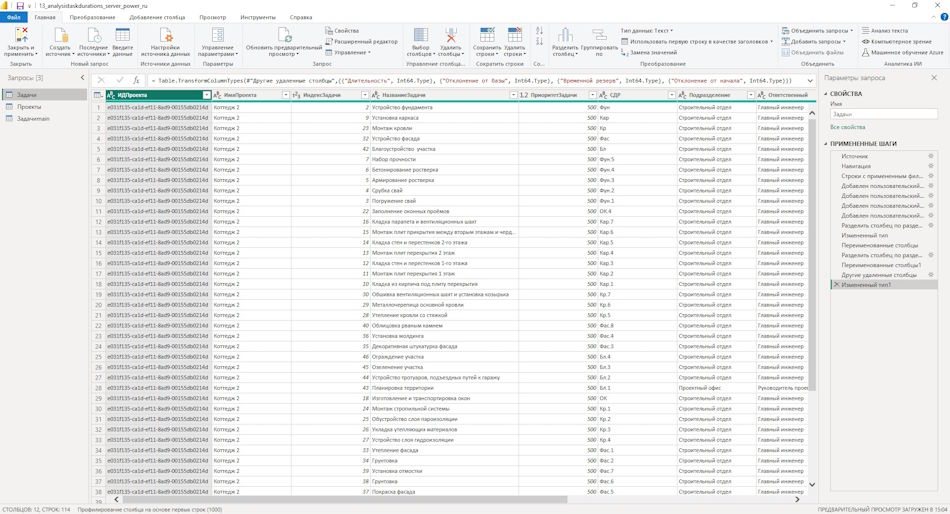Open Расширенный редактор

pos(362,41)
